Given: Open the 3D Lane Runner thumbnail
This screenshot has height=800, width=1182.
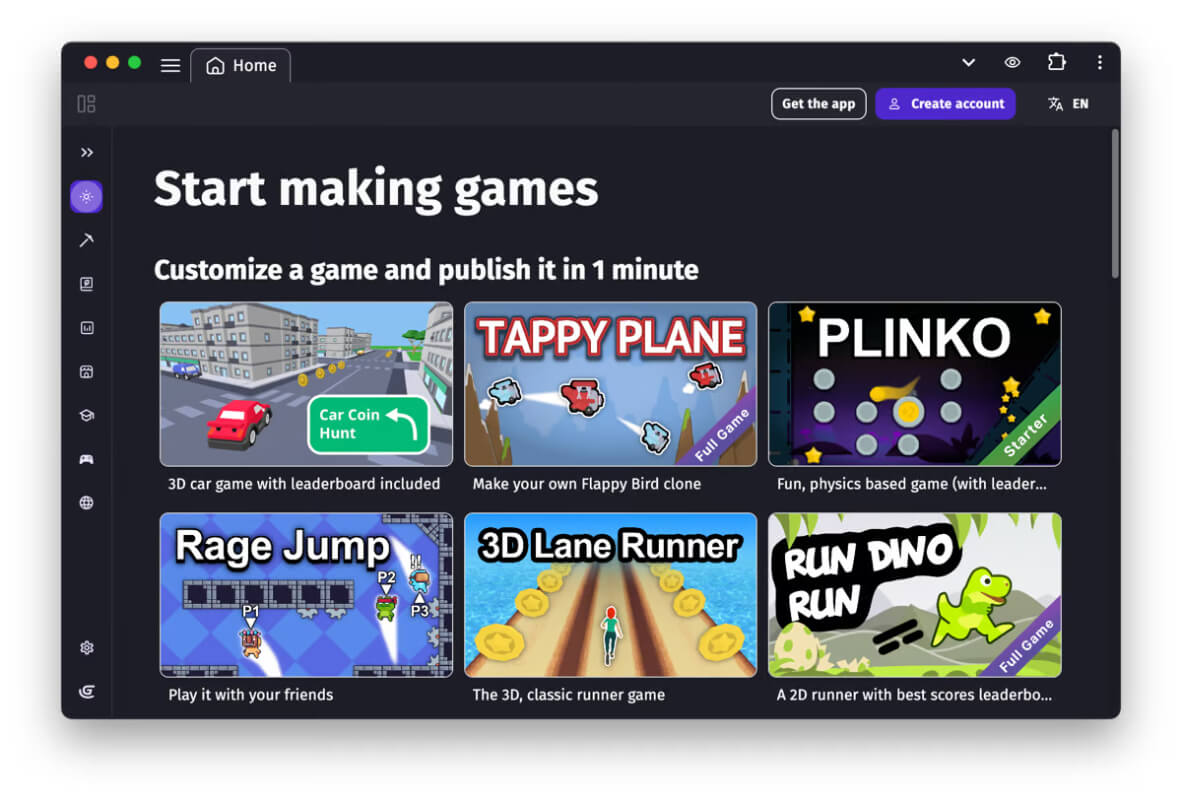Looking at the screenshot, I should click(611, 595).
